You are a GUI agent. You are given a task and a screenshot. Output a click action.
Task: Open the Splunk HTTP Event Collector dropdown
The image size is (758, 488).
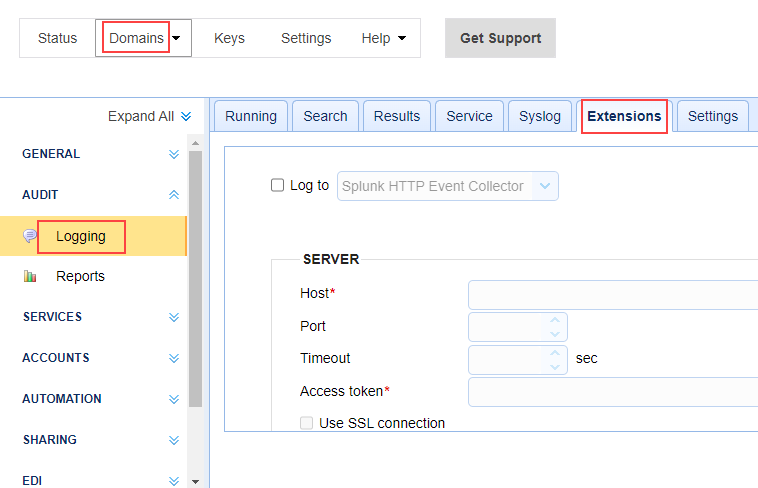(447, 186)
